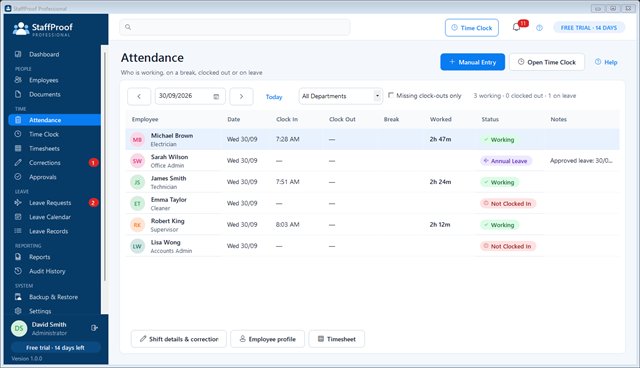The image size is (640, 368).
Task: Click the help circle icon in top bar
Action: [x=540, y=28]
